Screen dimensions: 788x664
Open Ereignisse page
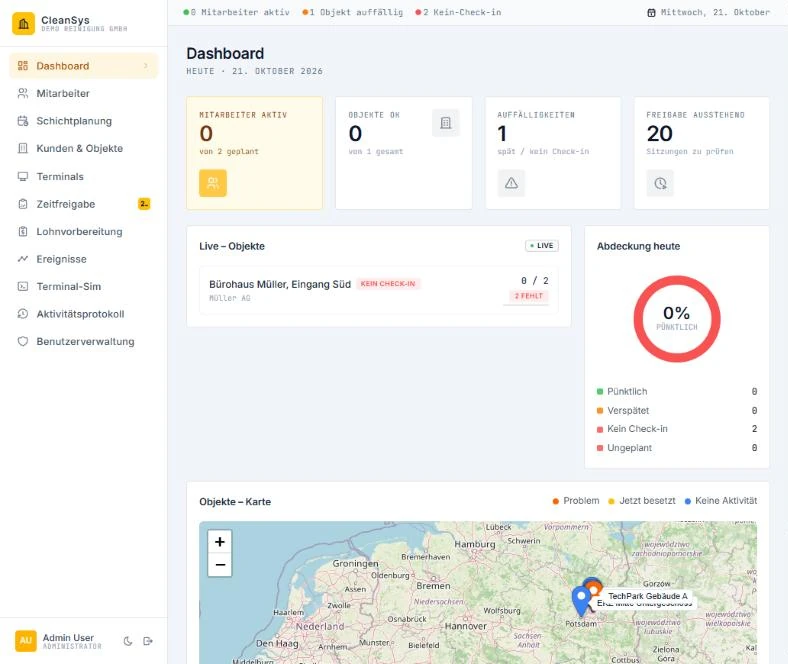[x=83, y=259]
